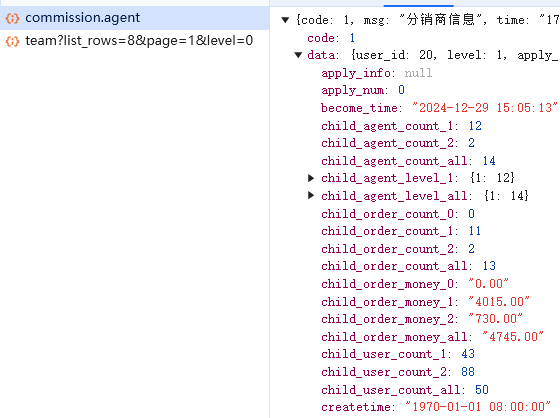Click the child_order_count_0 row
560x418 pixels.
[x=398, y=214]
